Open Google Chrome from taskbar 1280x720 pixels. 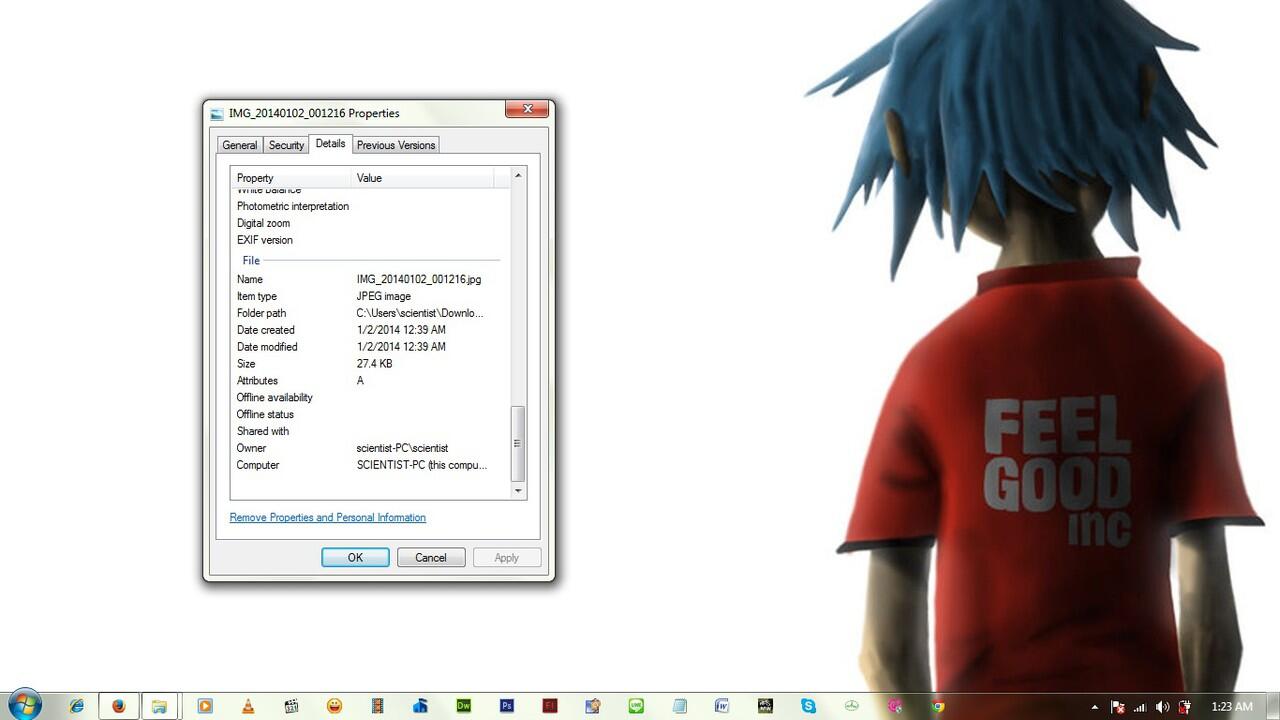[x=938, y=706]
